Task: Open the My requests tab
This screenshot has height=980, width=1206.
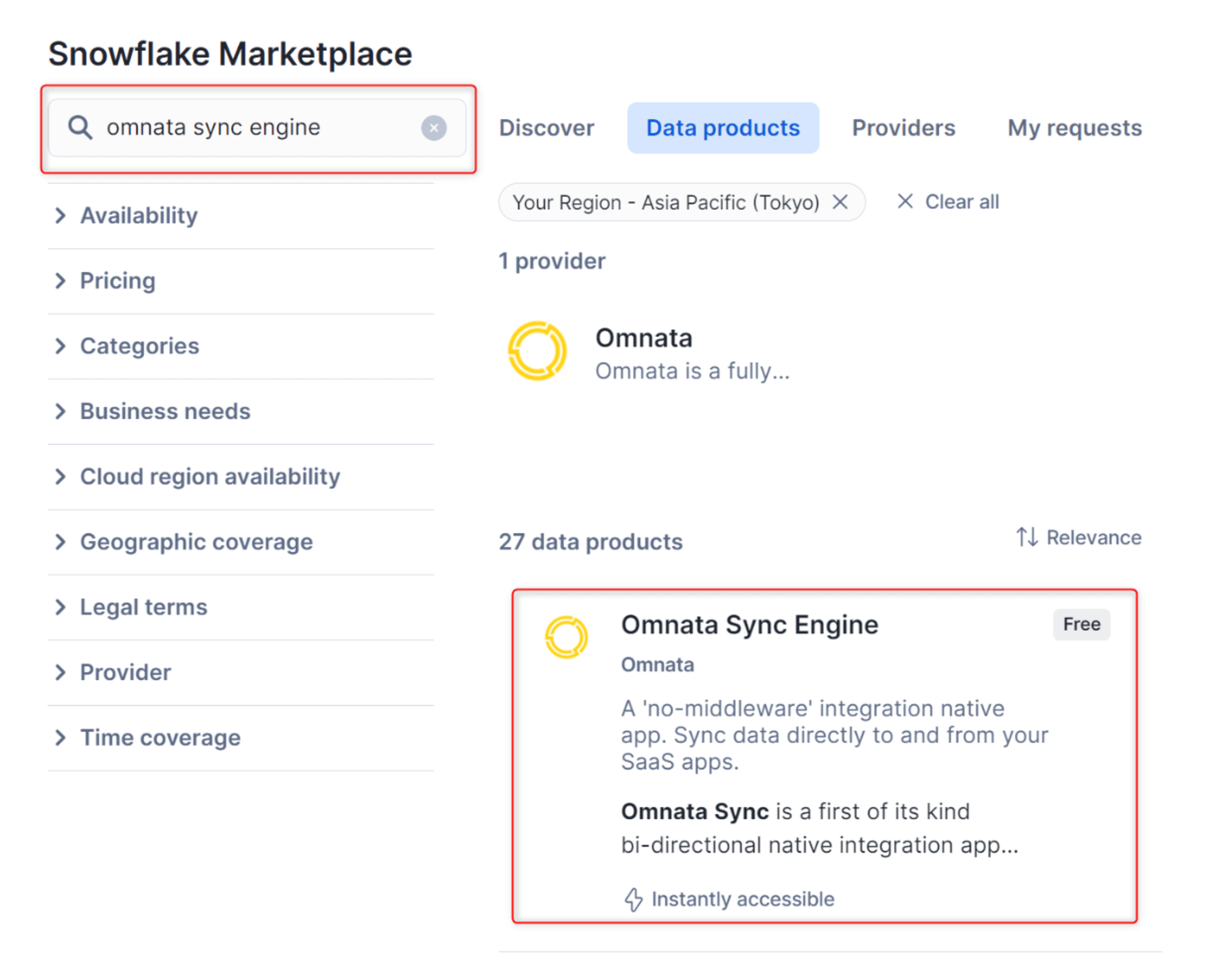Action: (x=1075, y=128)
